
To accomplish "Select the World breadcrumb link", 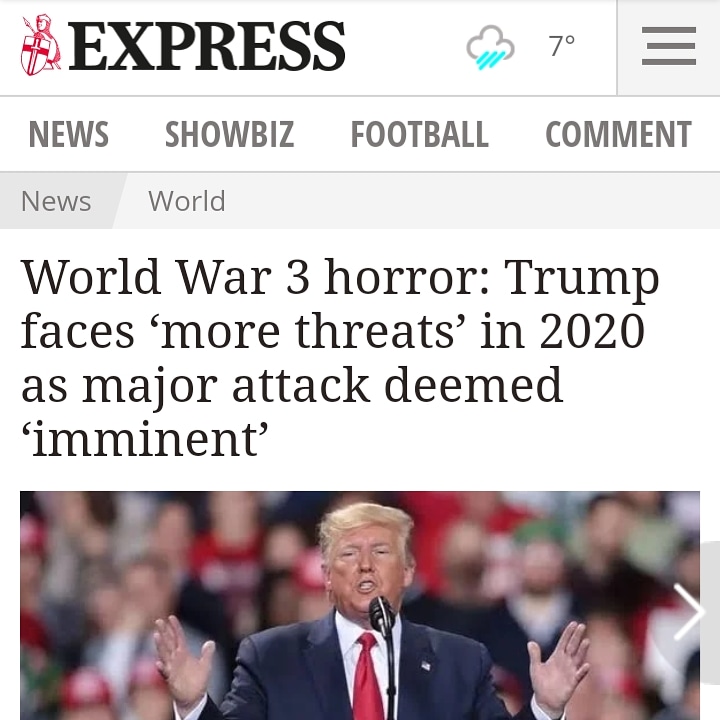I will coord(186,201).
